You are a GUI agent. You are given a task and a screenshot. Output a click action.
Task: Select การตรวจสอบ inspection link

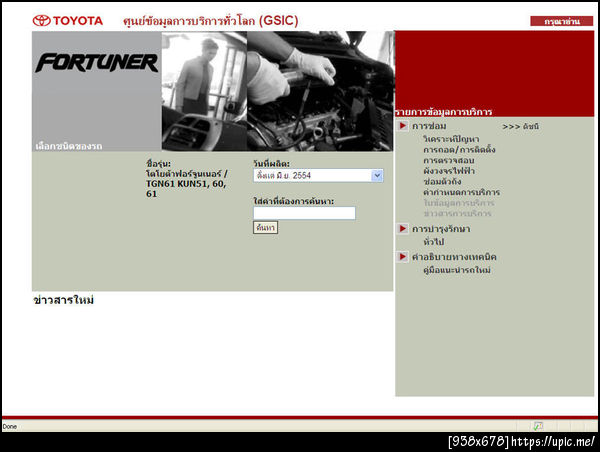tap(449, 160)
